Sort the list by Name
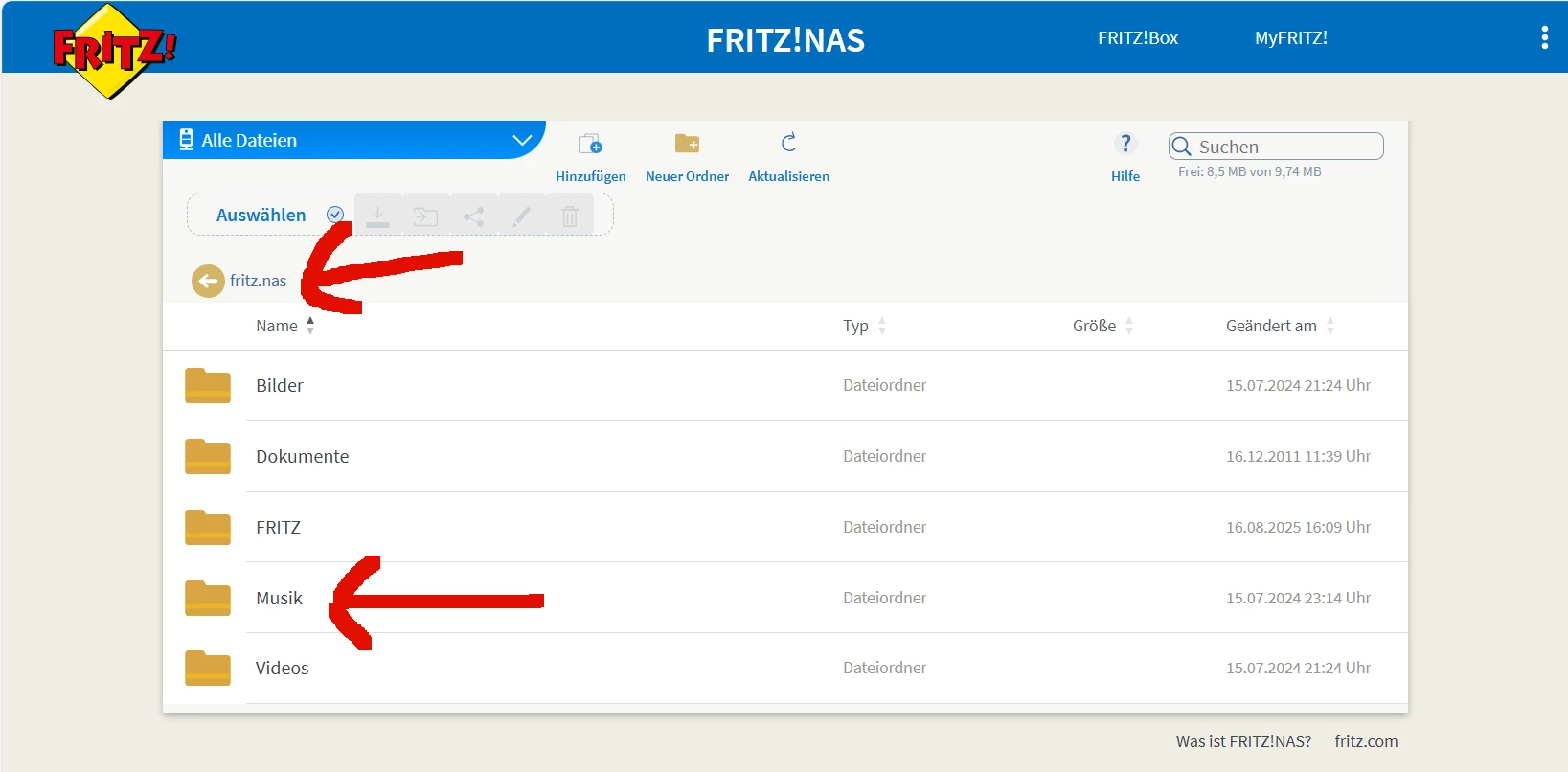The image size is (1568, 772). (284, 326)
